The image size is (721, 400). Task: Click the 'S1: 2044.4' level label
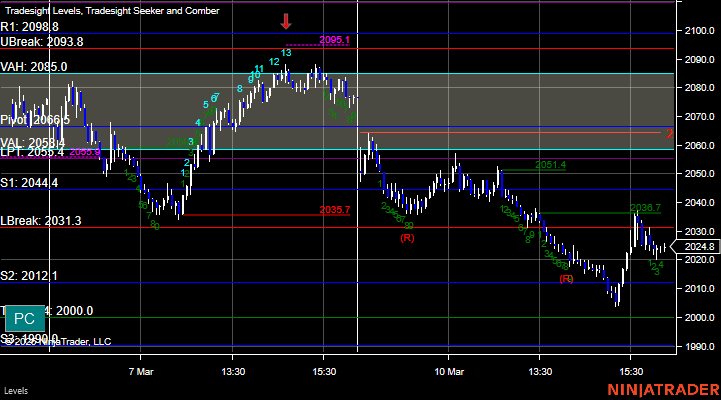coord(29,183)
